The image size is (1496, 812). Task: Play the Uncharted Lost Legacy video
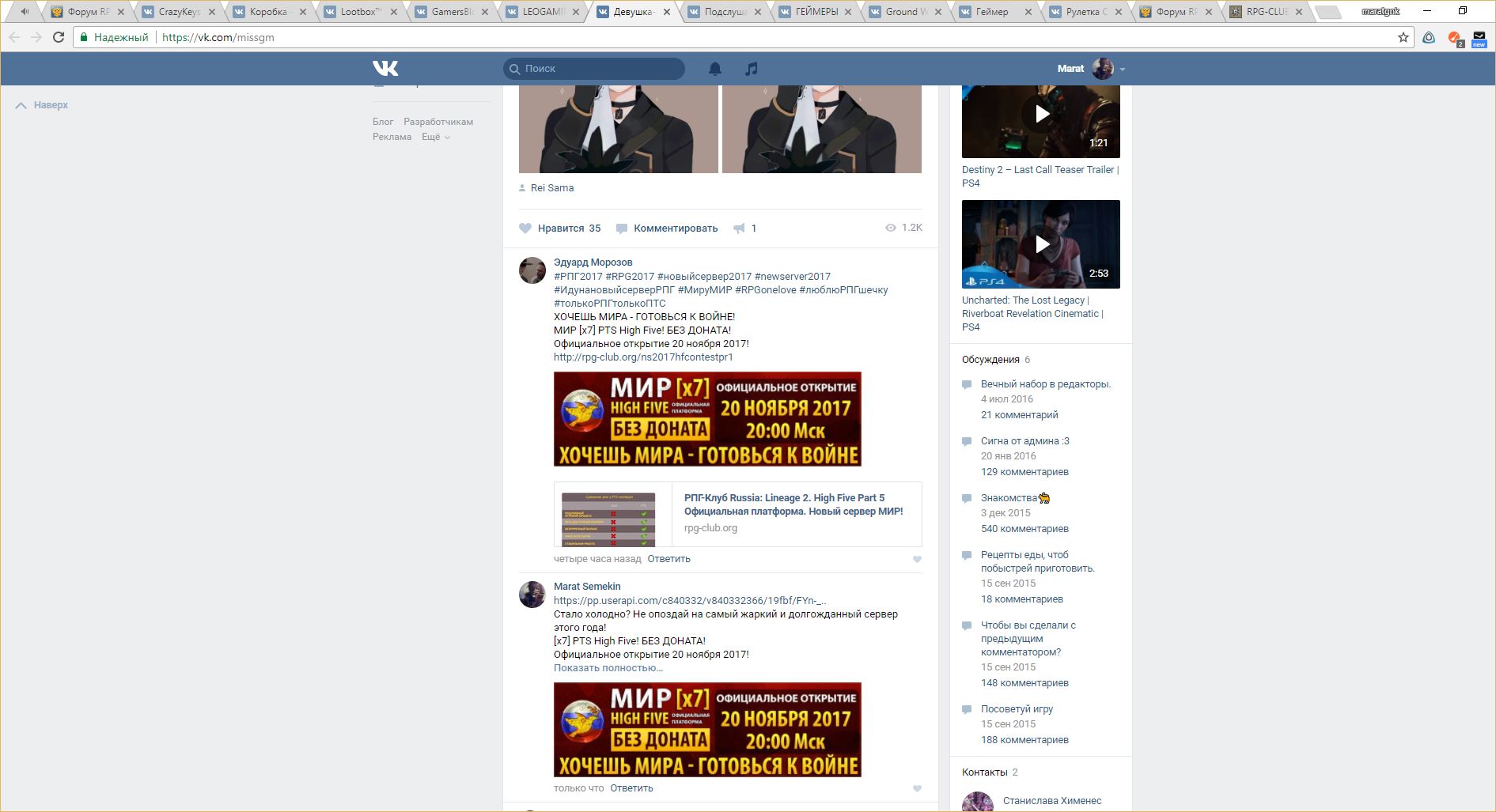(1041, 244)
